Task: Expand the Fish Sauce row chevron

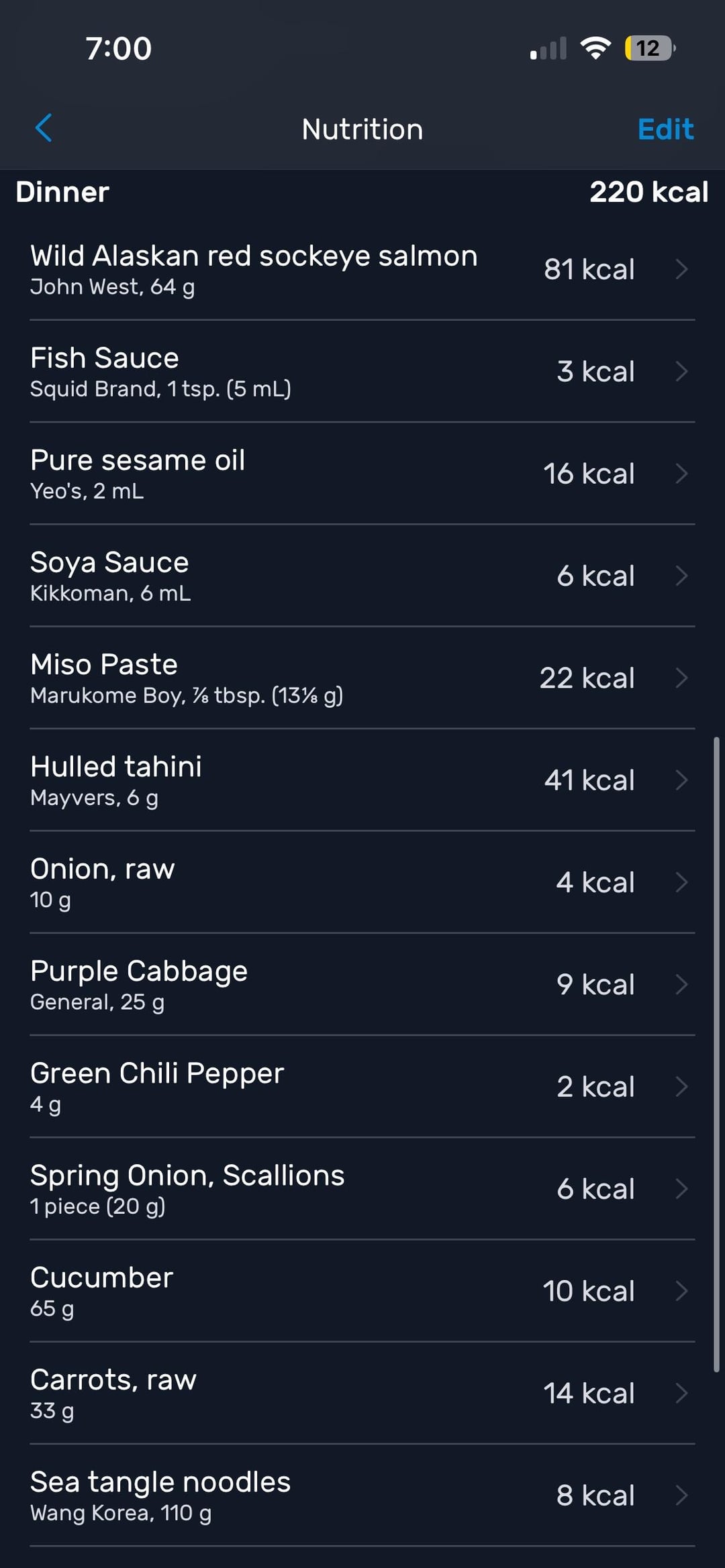Action: pyautogui.click(x=681, y=372)
